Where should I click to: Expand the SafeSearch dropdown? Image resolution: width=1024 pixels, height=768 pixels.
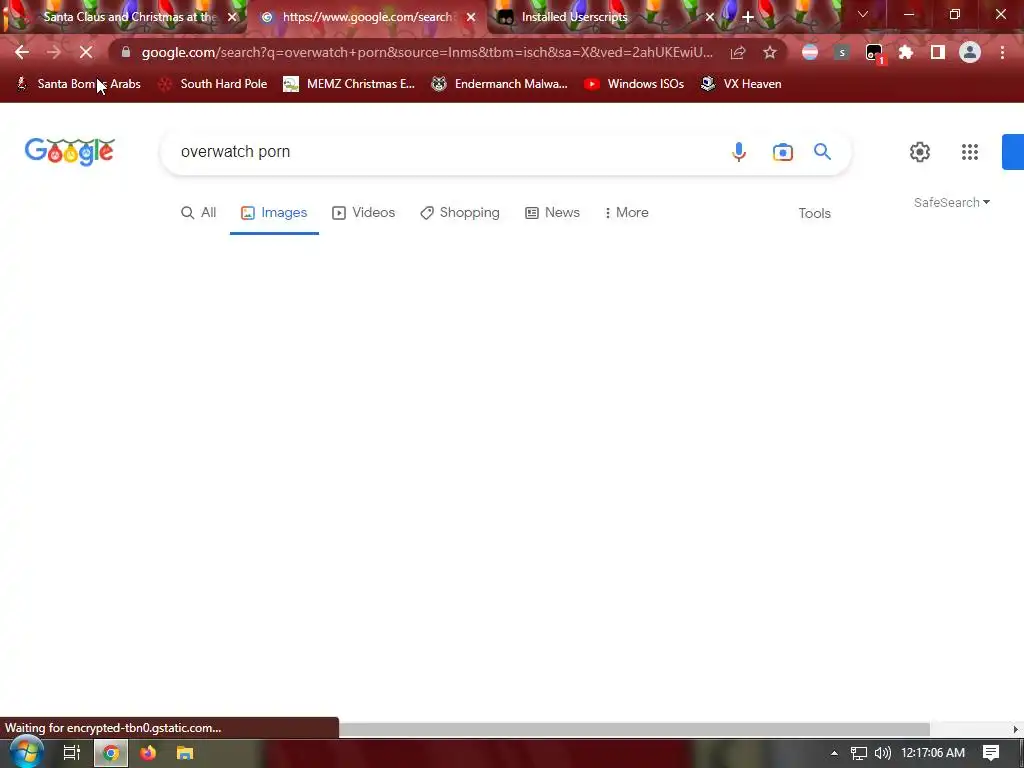[x=952, y=202]
